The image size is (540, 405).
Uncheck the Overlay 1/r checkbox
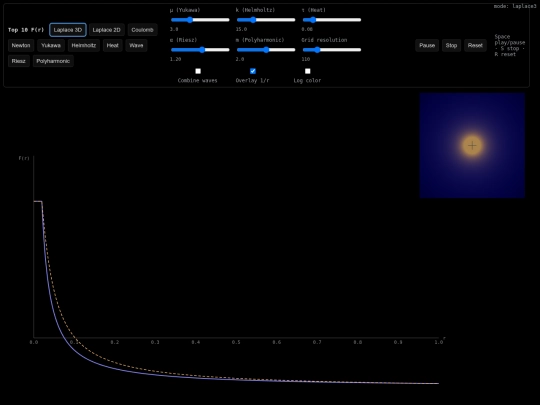point(253,71)
